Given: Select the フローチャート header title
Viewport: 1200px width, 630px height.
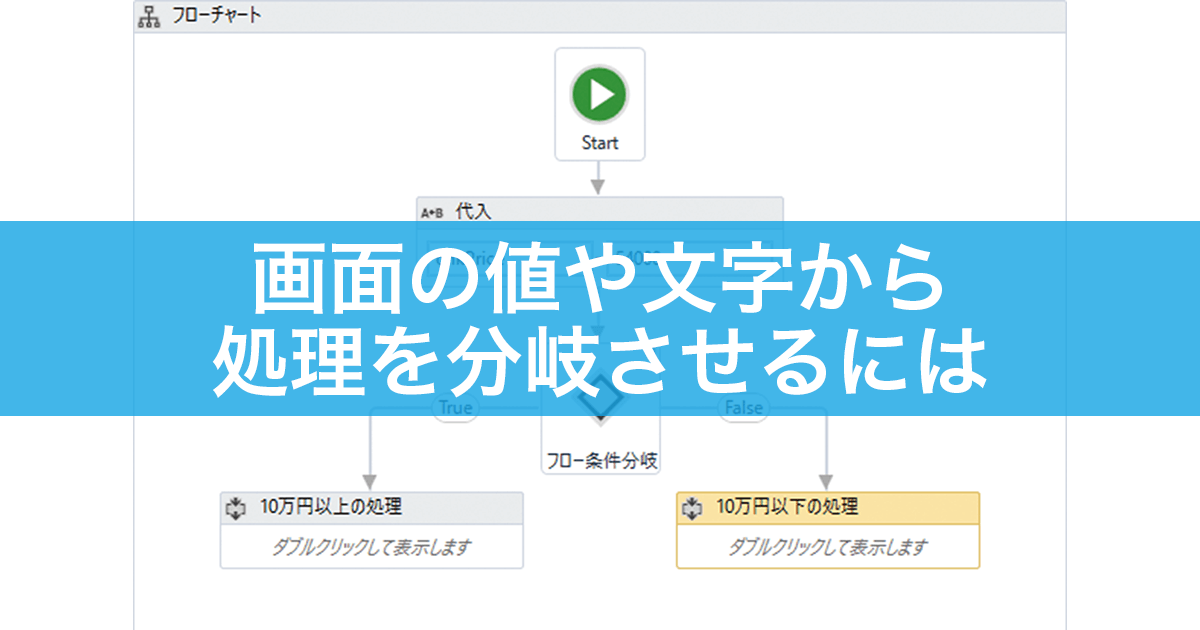Looking at the screenshot, I should click(216, 17).
